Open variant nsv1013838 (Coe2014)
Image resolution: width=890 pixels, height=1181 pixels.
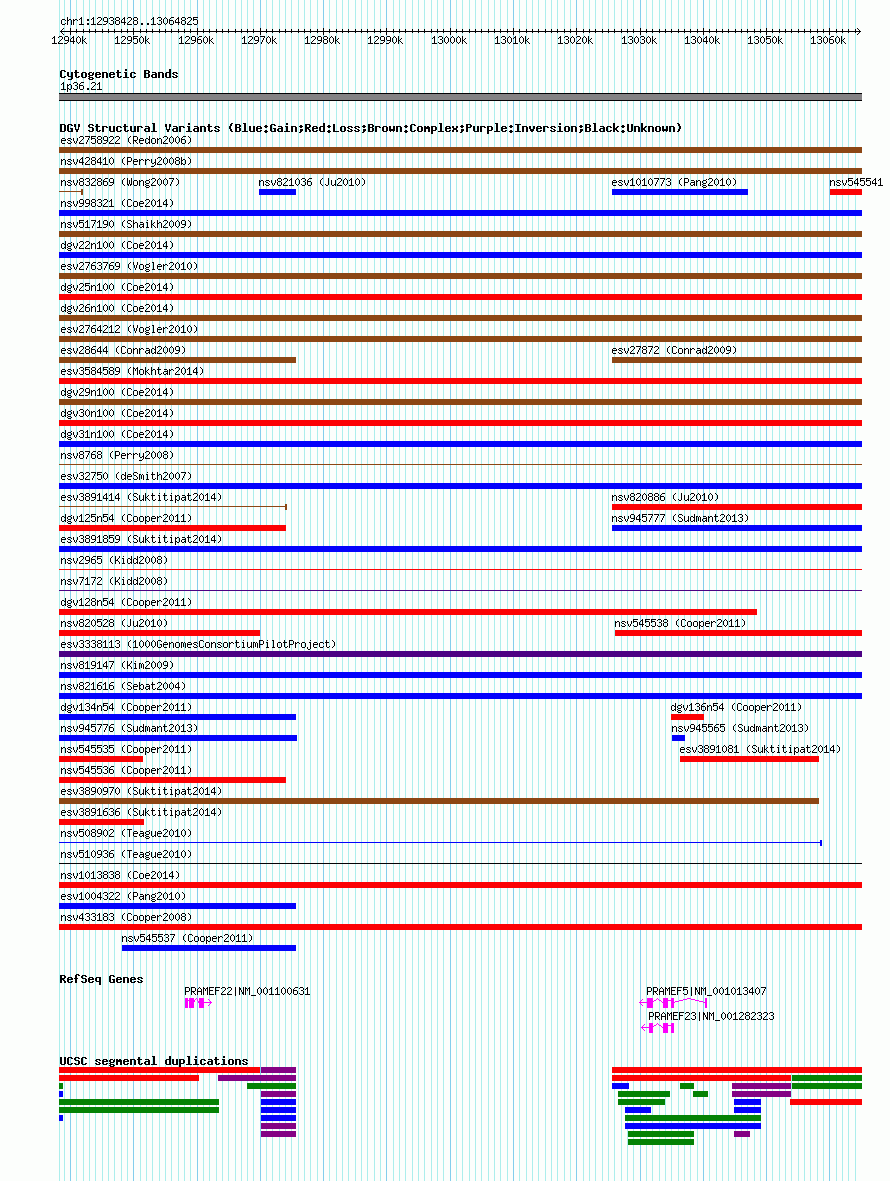[x=120, y=877]
